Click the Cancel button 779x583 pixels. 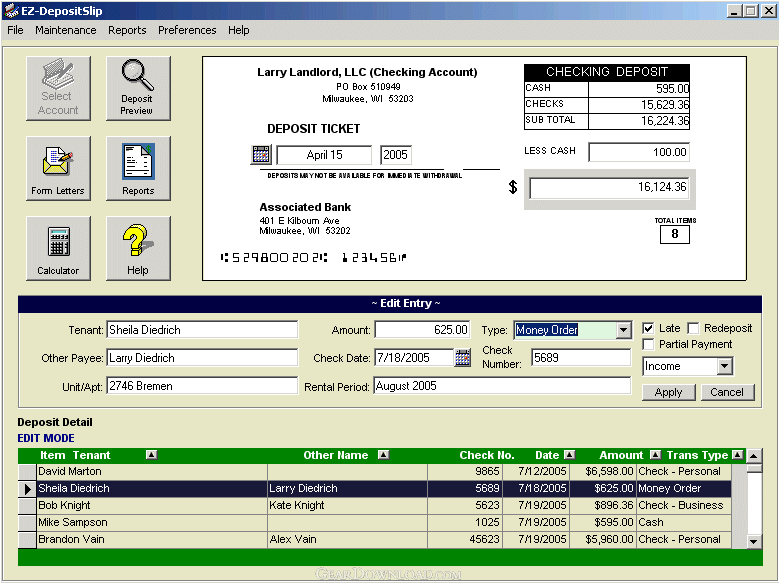[727, 392]
